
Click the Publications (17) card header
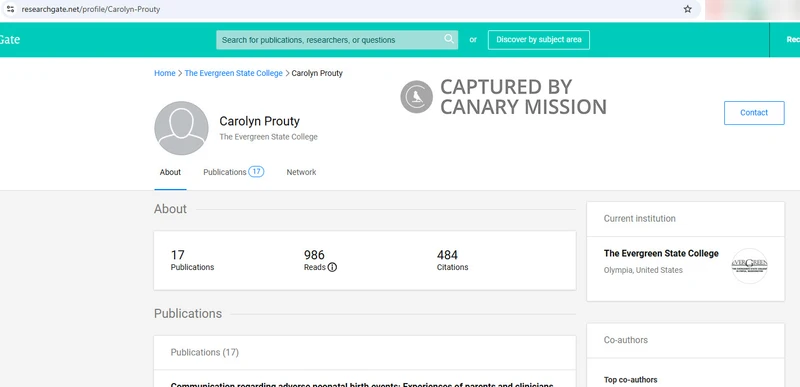point(365,352)
